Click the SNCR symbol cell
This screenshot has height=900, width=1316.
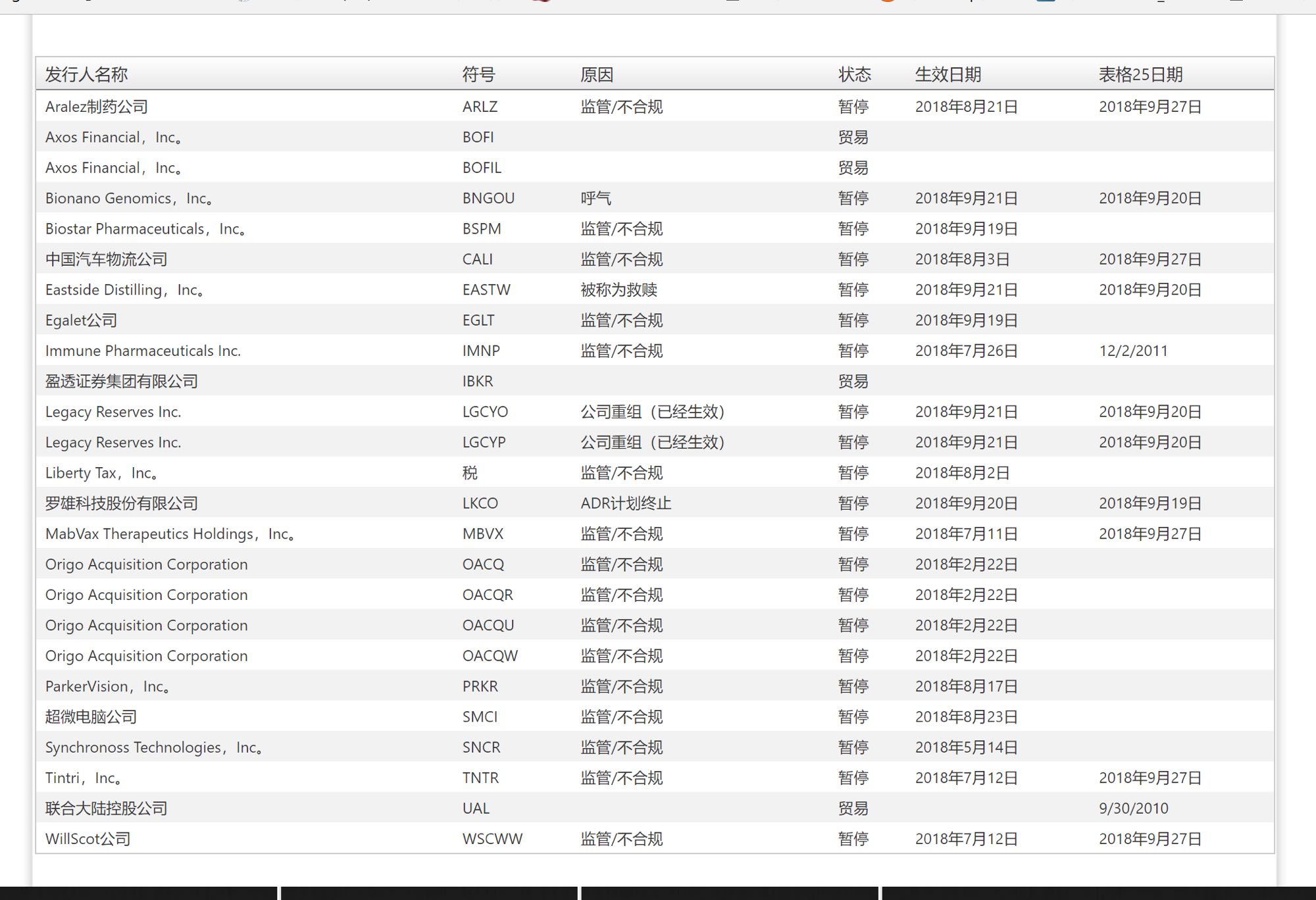481,747
